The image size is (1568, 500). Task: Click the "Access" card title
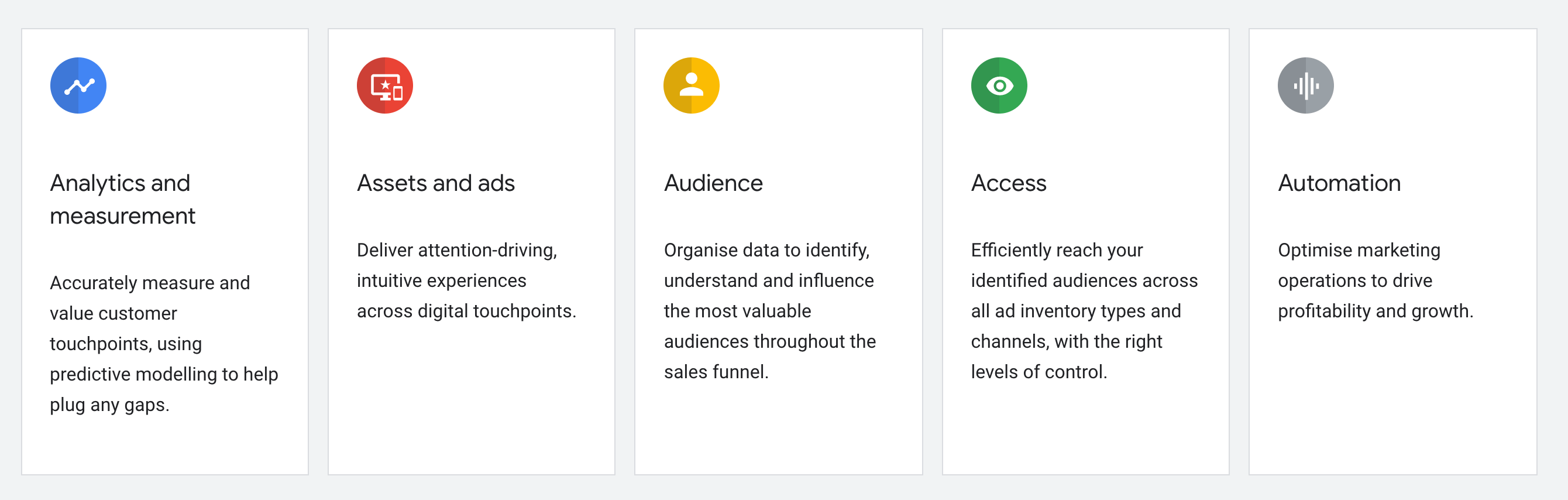1008,183
